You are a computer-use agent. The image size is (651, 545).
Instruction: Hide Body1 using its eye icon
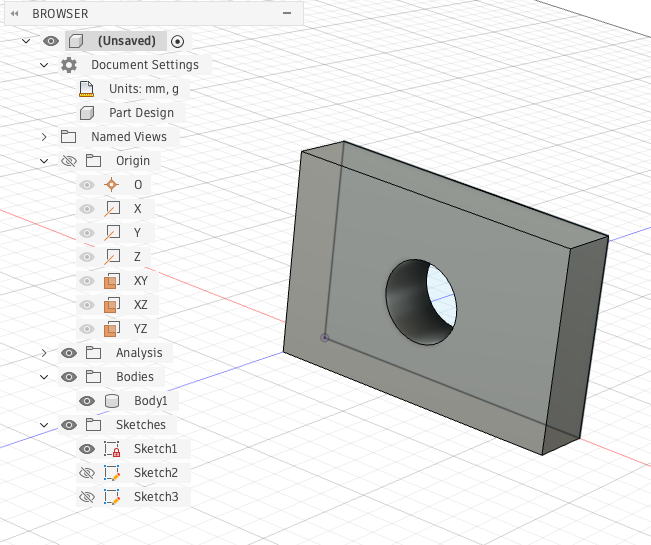pos(87,401)
